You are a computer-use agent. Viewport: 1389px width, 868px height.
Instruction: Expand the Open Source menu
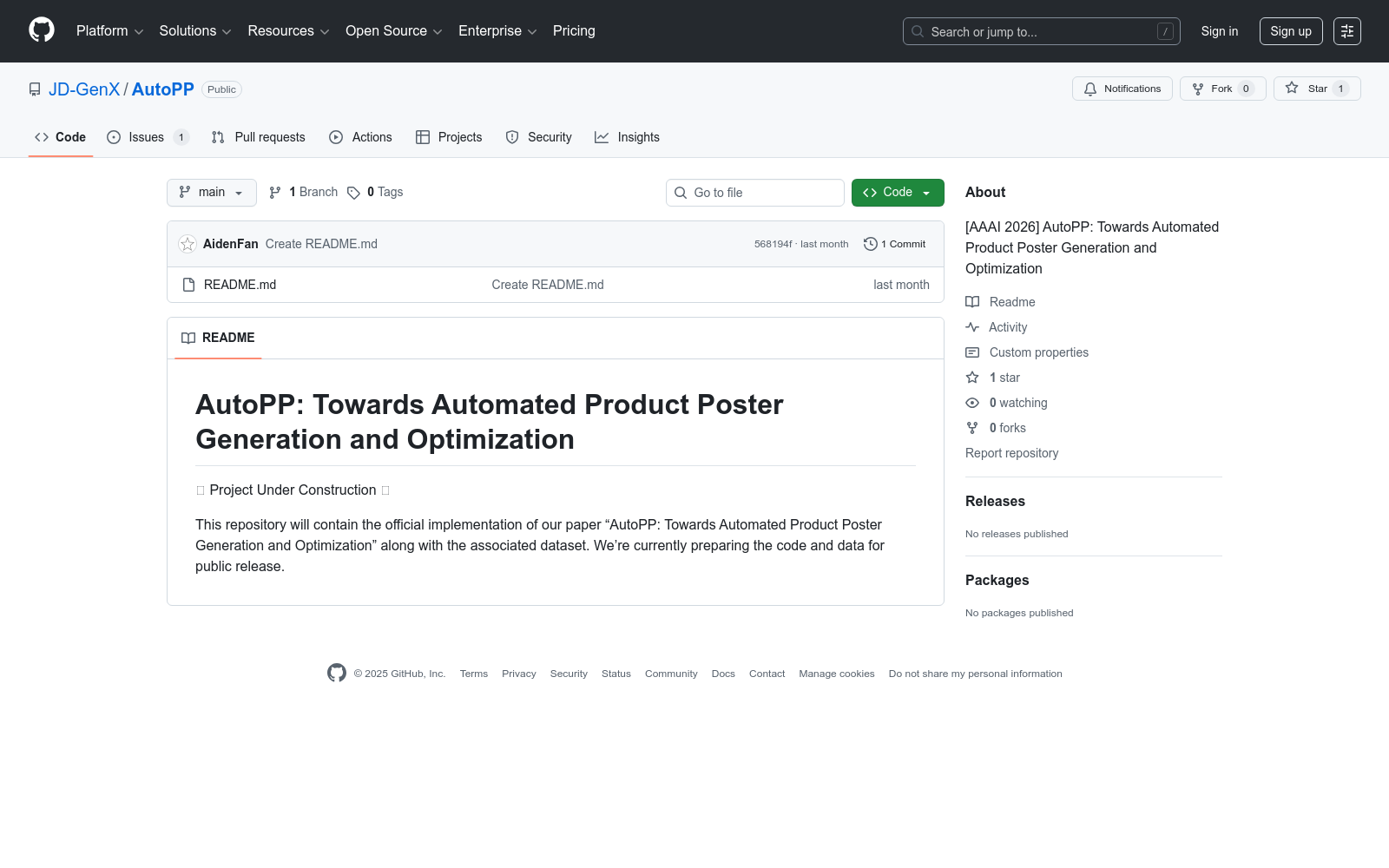coord(394,31)
